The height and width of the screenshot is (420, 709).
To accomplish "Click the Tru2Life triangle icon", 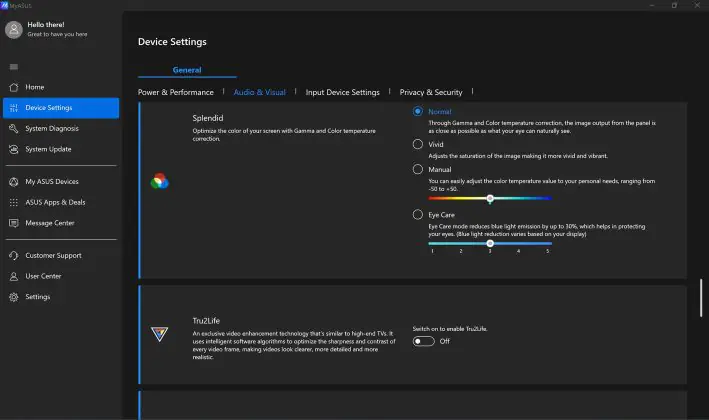I will point(159,334).
